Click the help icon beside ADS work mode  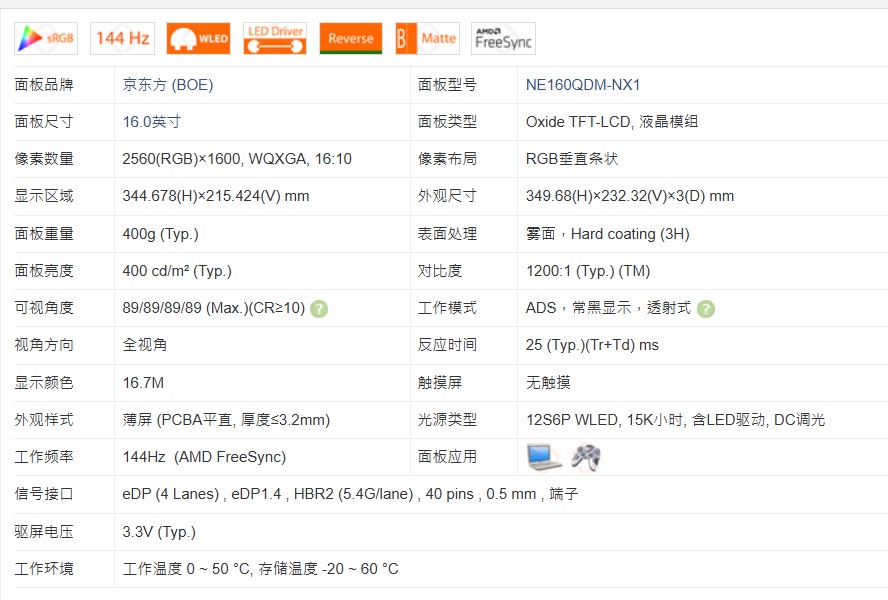706,309
